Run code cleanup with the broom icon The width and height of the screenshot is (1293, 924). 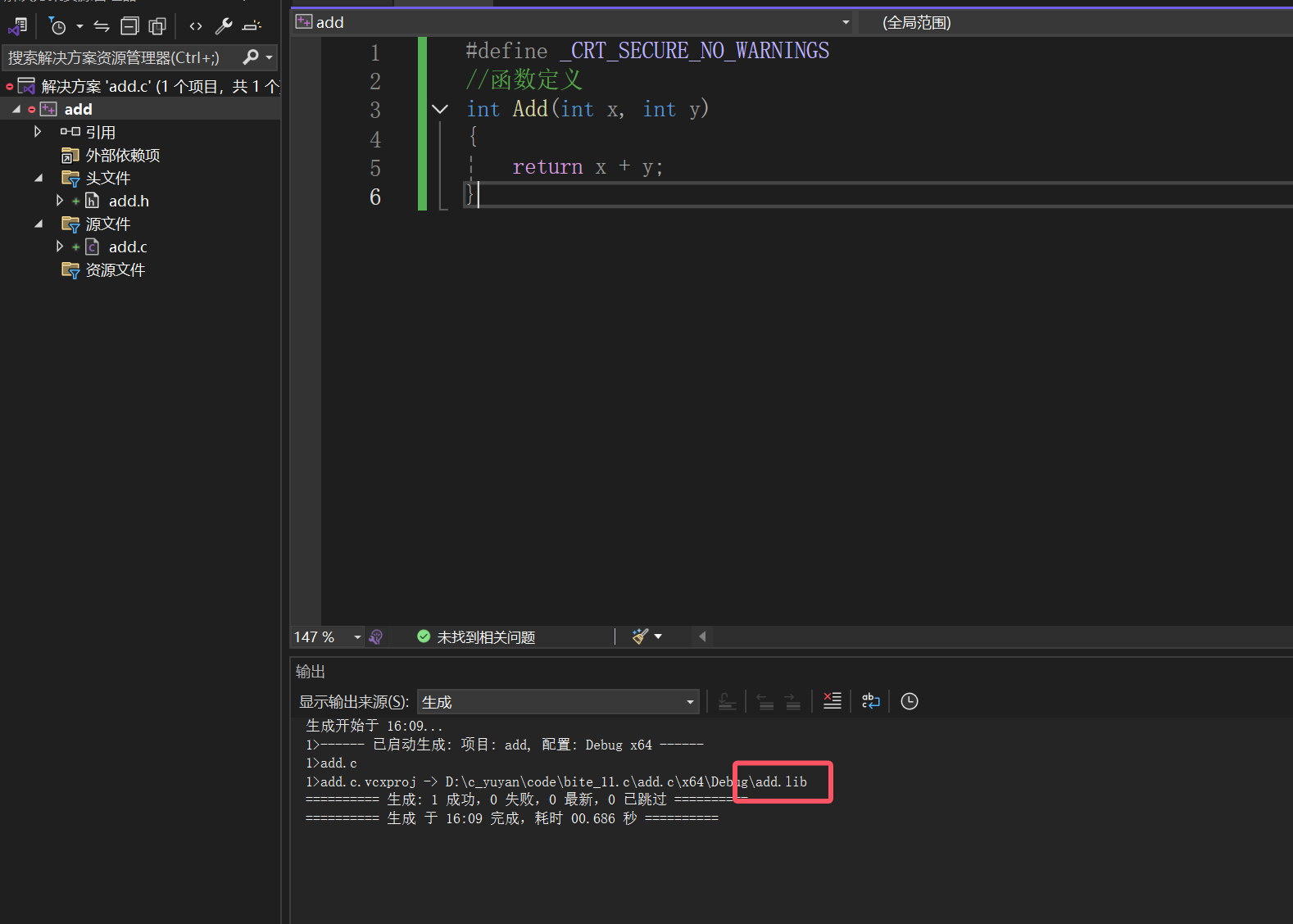pos(640,636)
